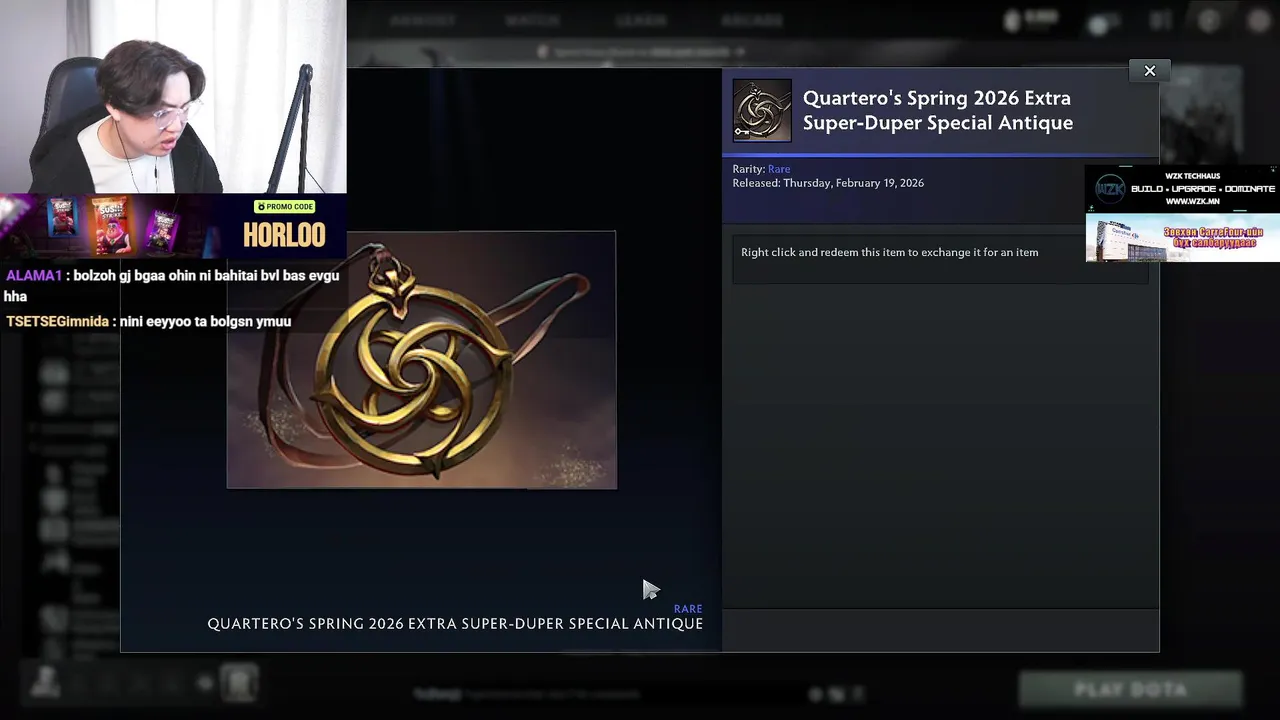
Task: Click the Rare rarity link
Action: pyautogui.click(x=779, y=169)
